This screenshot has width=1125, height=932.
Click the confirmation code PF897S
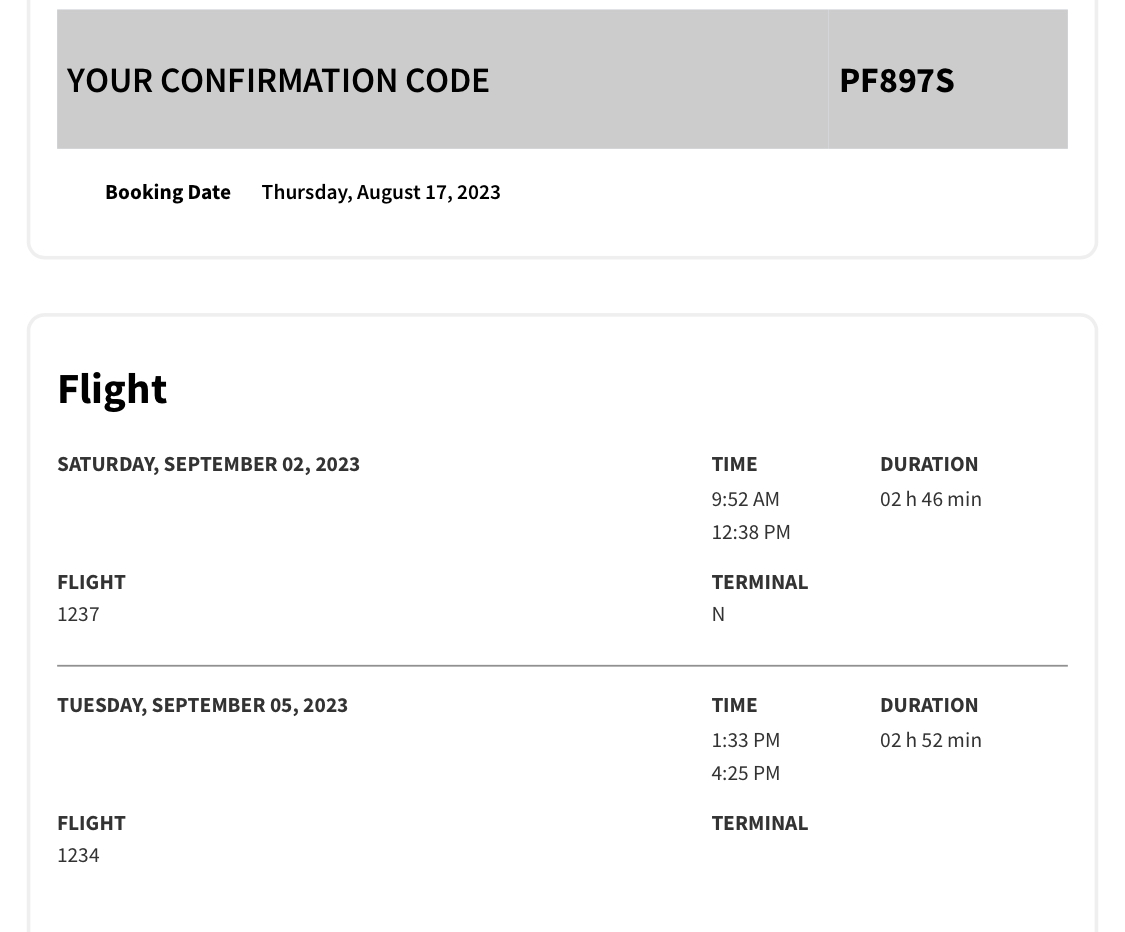click(x=896, y=80)
